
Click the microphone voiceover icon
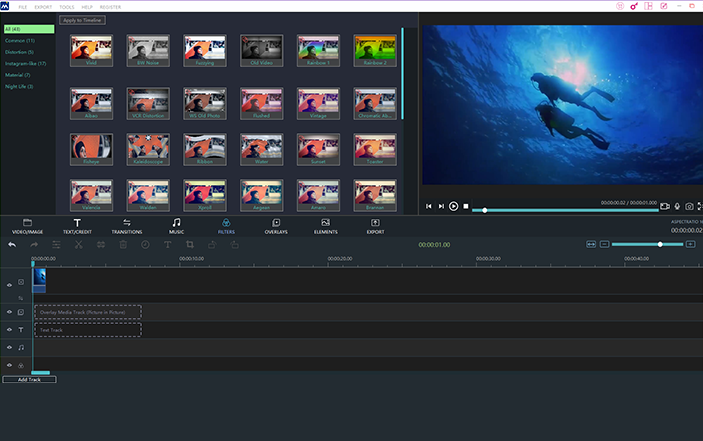pyautogui.click(x=677, y=206)
